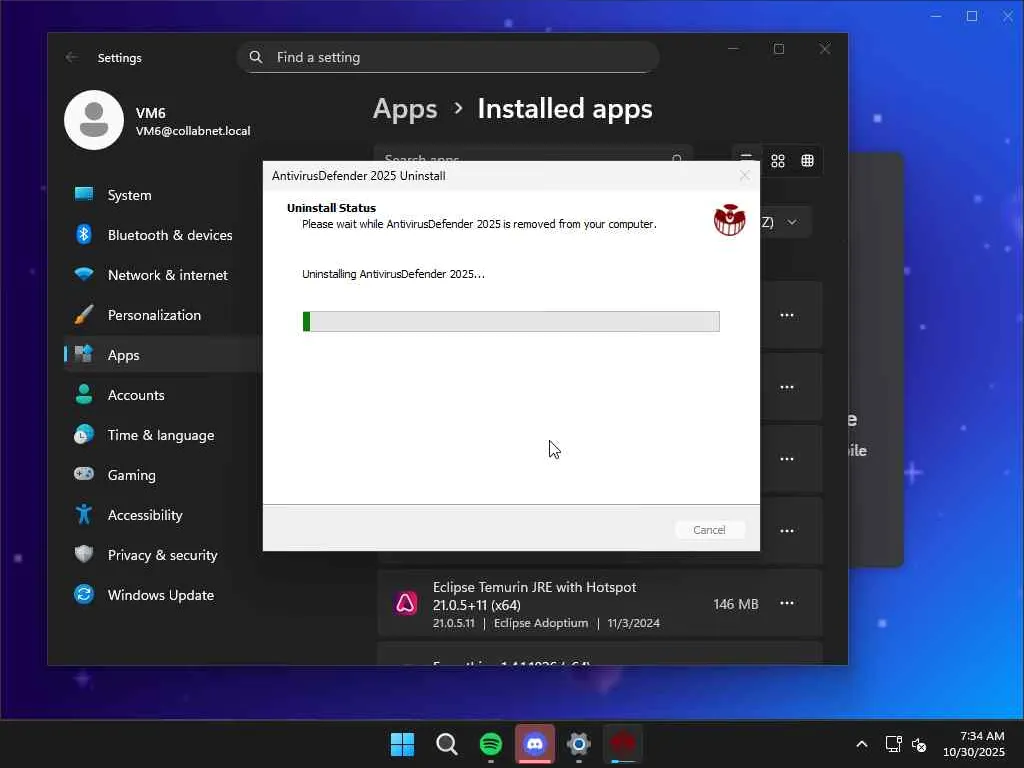Click the AntivirusDefender red mask logo
Screen dimensions: 1024x768
729,220
